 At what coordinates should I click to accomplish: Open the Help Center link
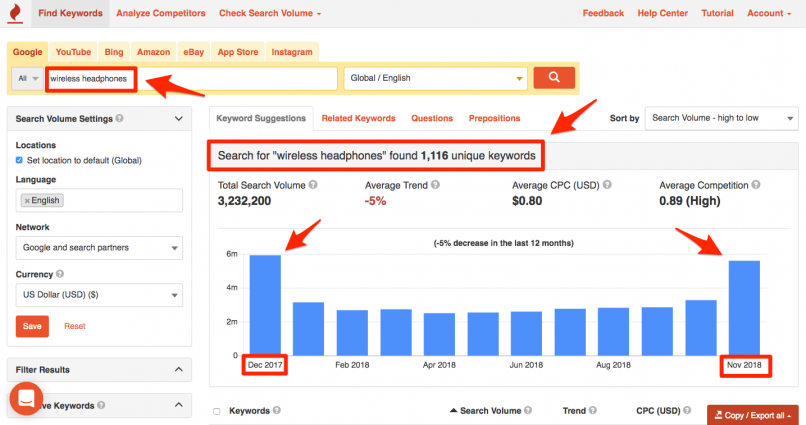click(x=663, y=13)
